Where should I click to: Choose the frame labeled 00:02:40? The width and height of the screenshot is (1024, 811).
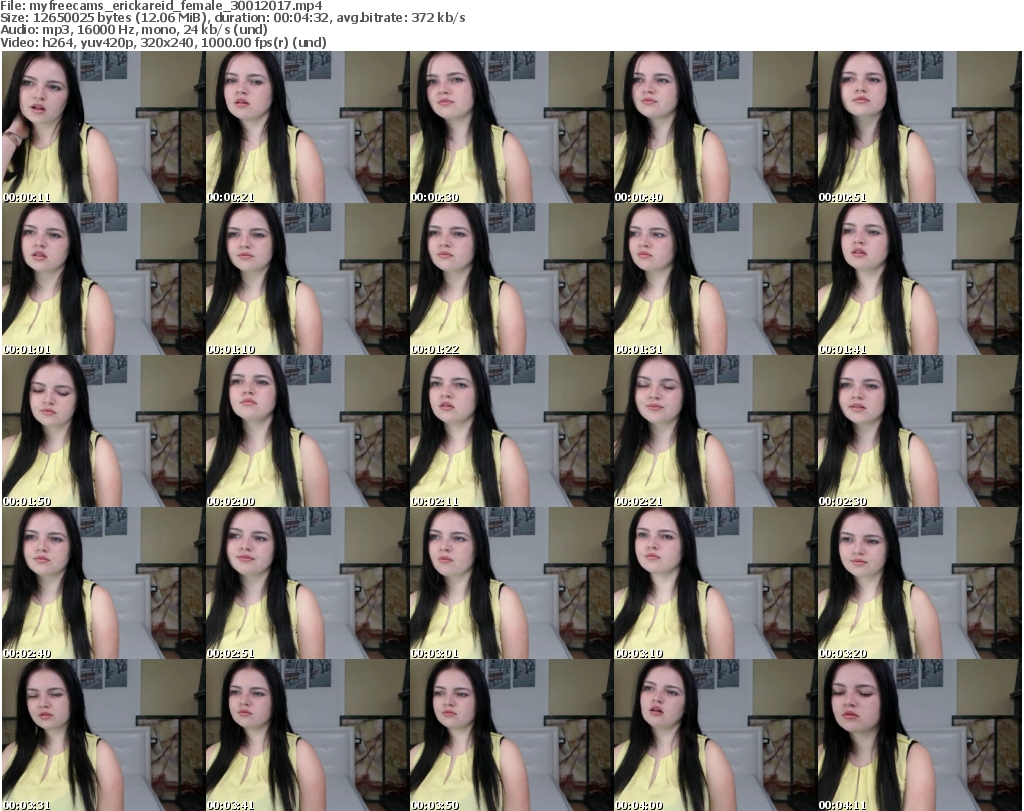[x=103, y=583]
